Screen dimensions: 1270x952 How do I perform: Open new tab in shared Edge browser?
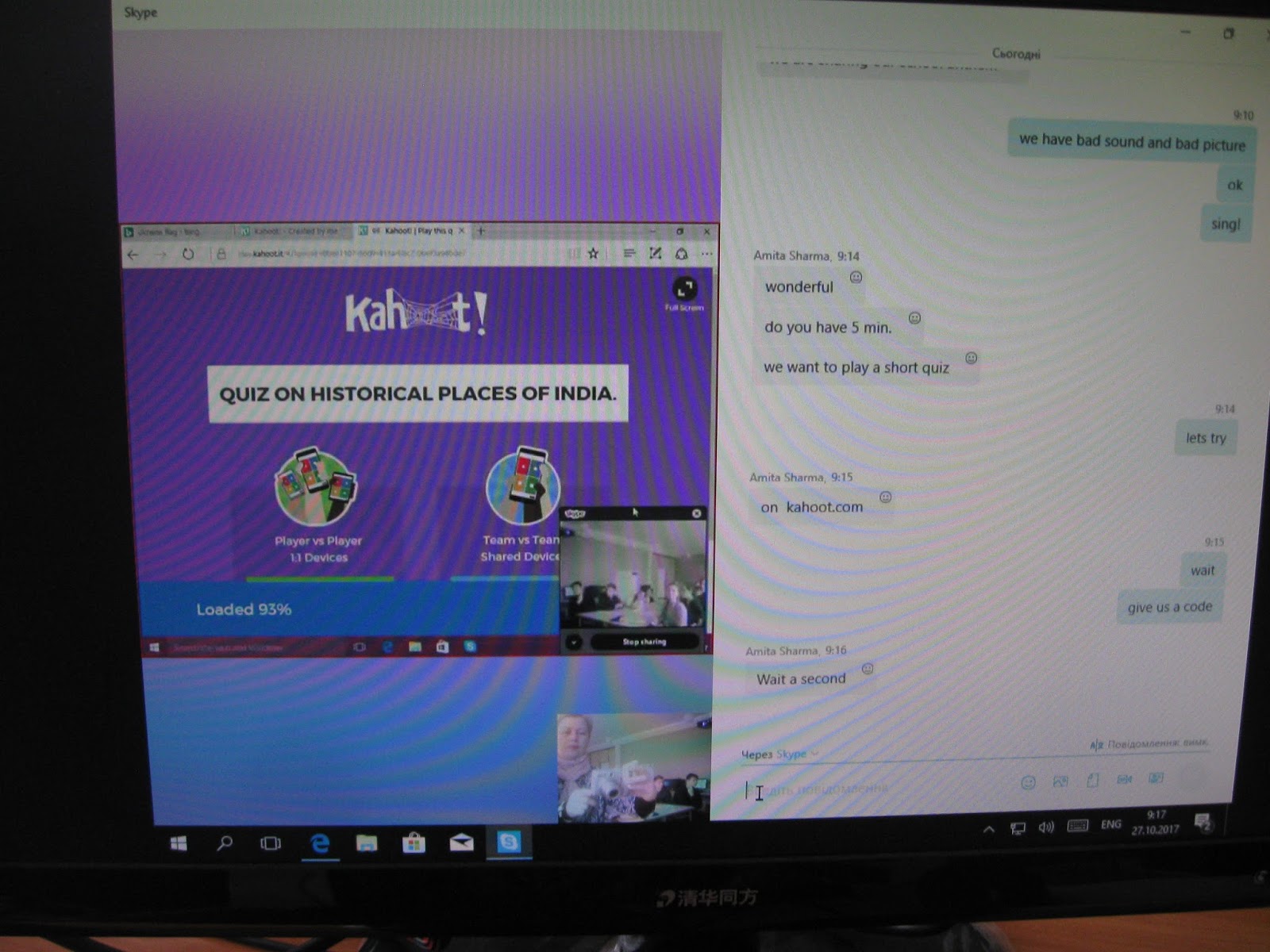pyautogui.click(x=480, y=231)
